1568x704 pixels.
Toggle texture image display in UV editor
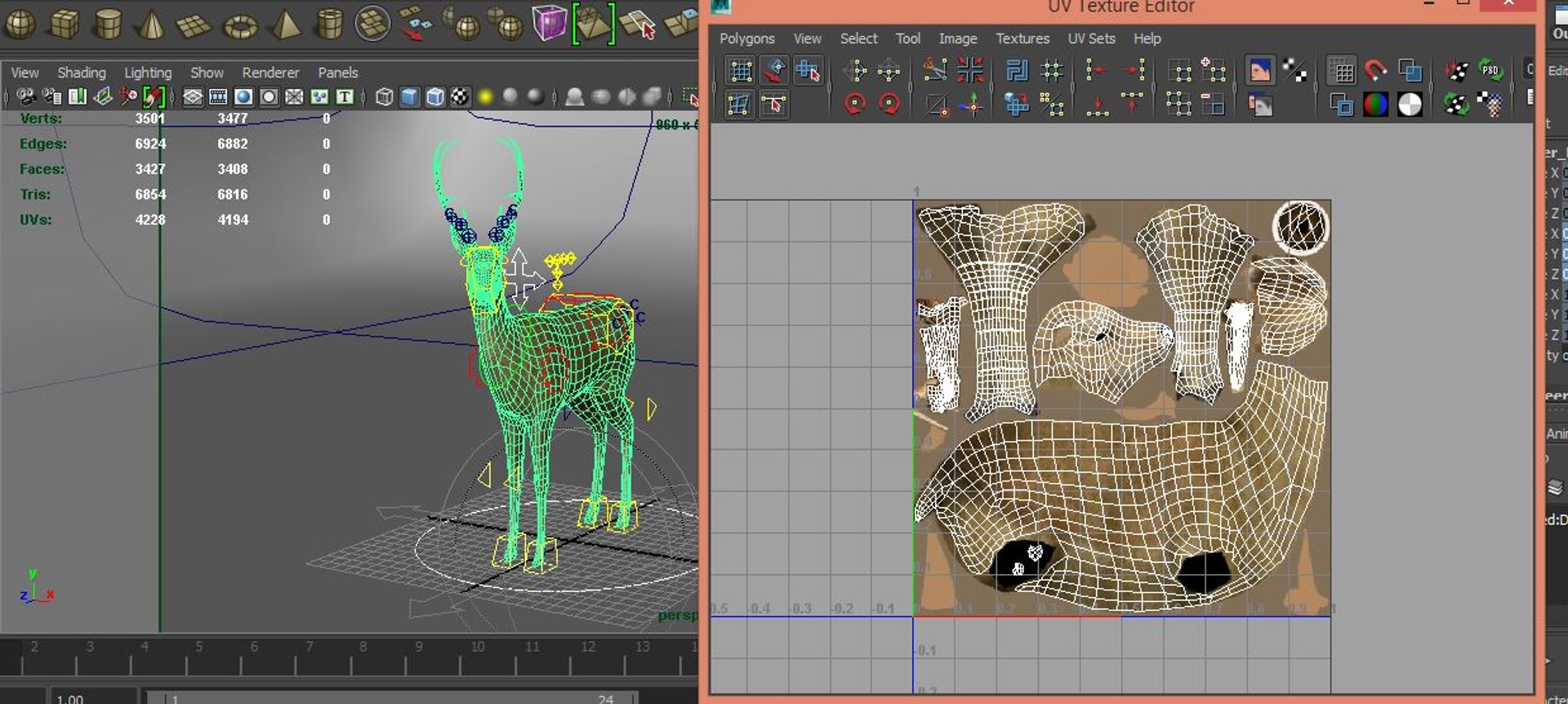[x=1259, y=70]
